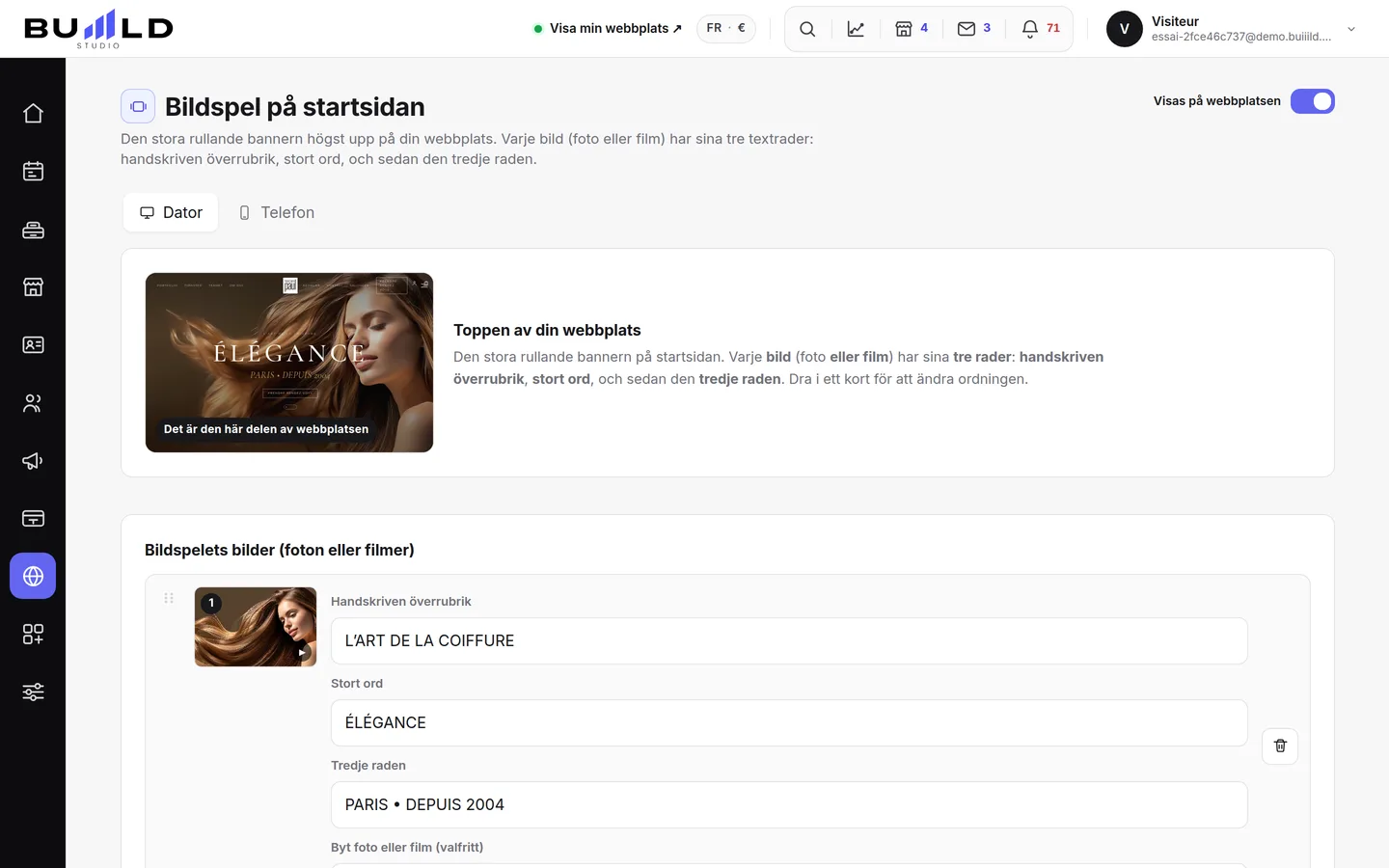Screen dimensions: 1389x868
Task: Click the drag handle of slide 1
Action: tap(169, 598)
